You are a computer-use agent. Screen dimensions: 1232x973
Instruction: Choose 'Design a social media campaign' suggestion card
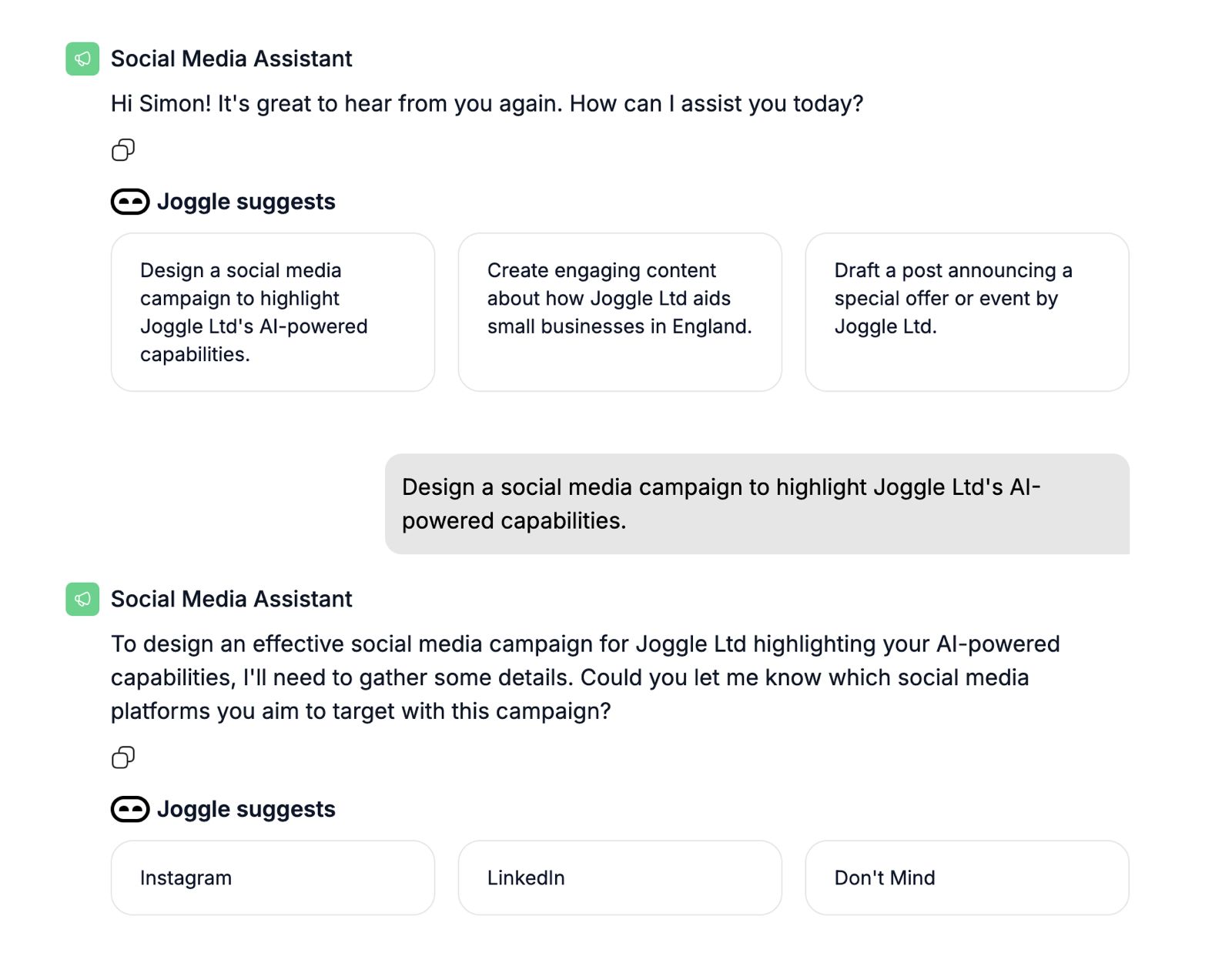click(x=273, y=312)
